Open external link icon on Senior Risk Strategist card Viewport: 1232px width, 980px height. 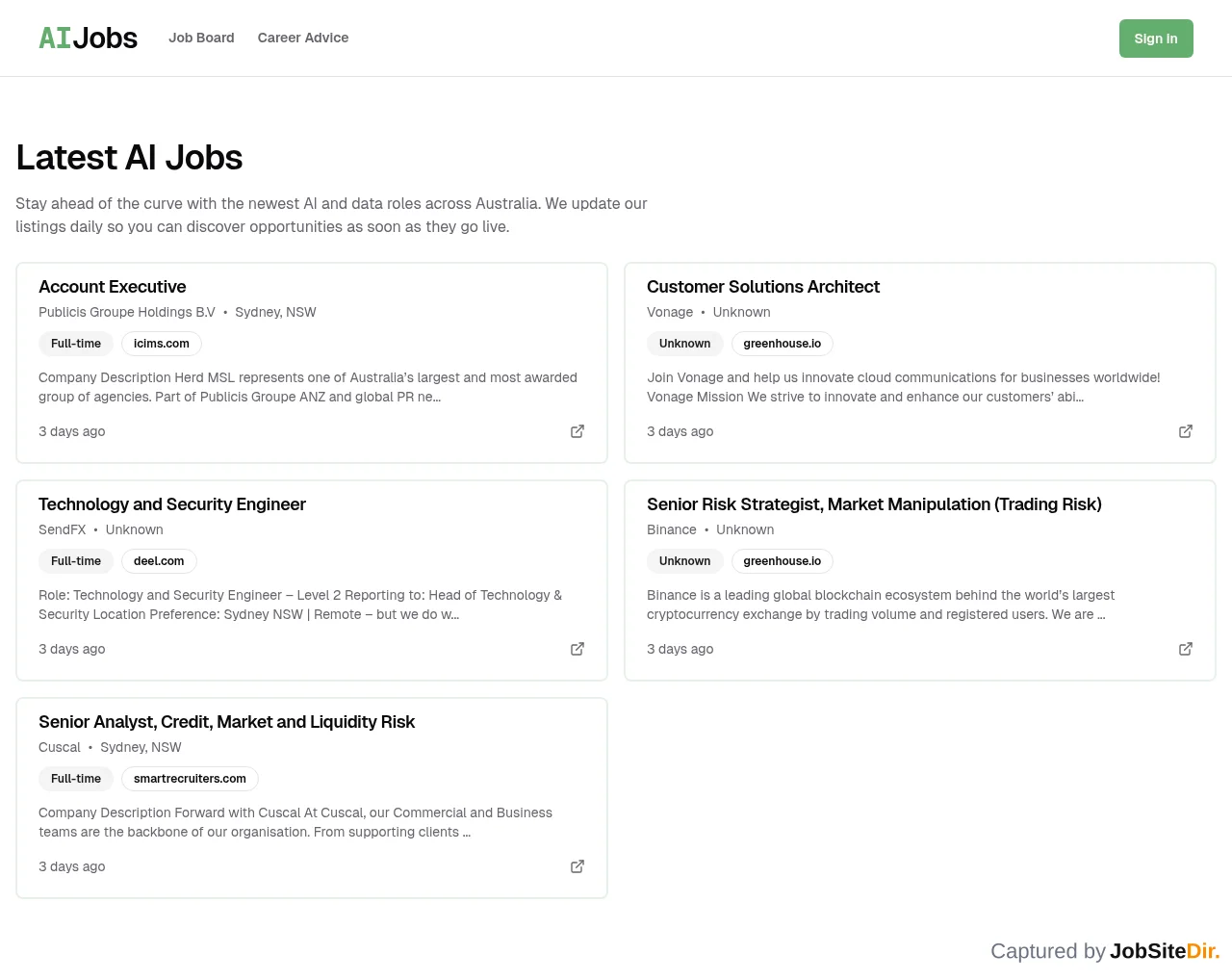click(1186, 649)
